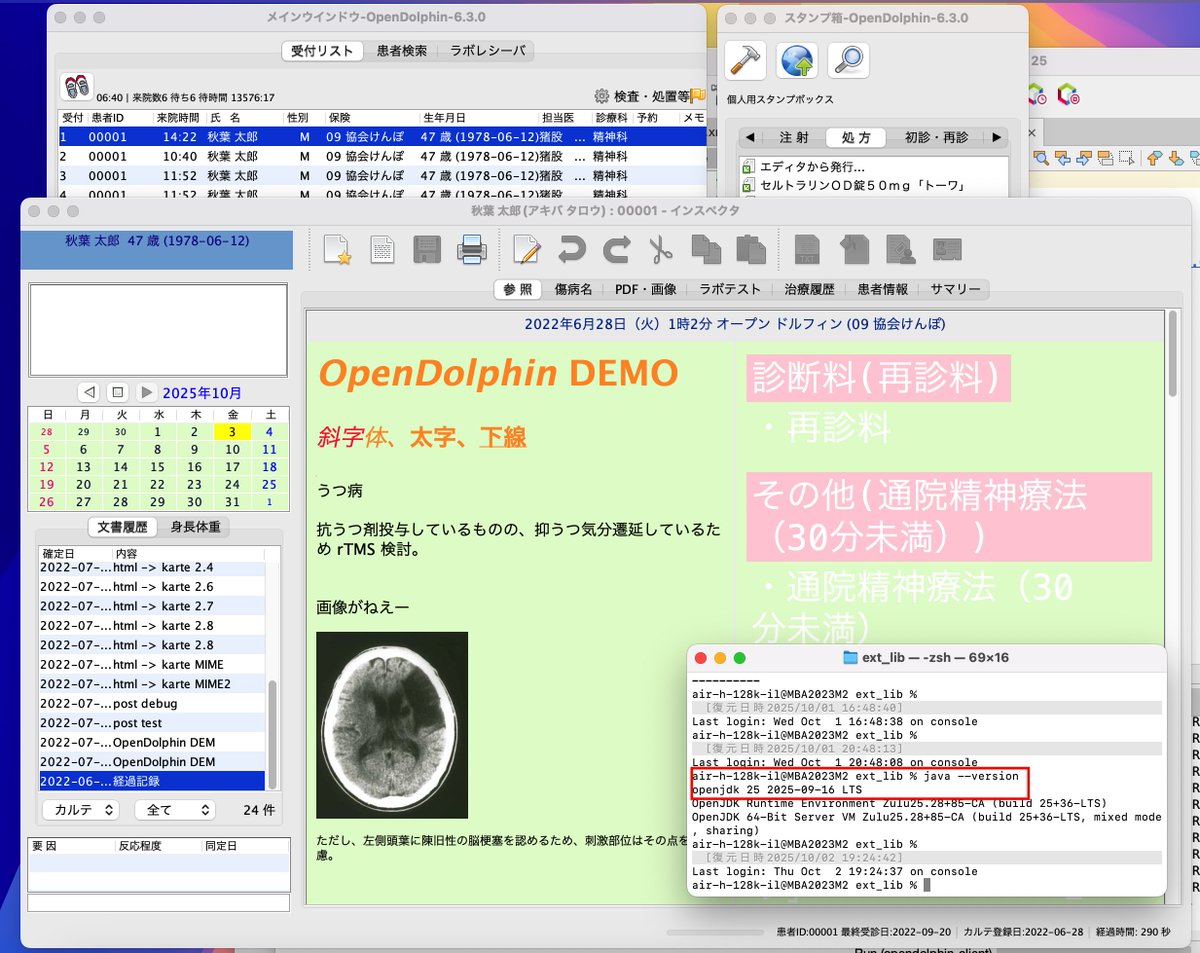Switch to 身長体重 tab

(195, 527)
